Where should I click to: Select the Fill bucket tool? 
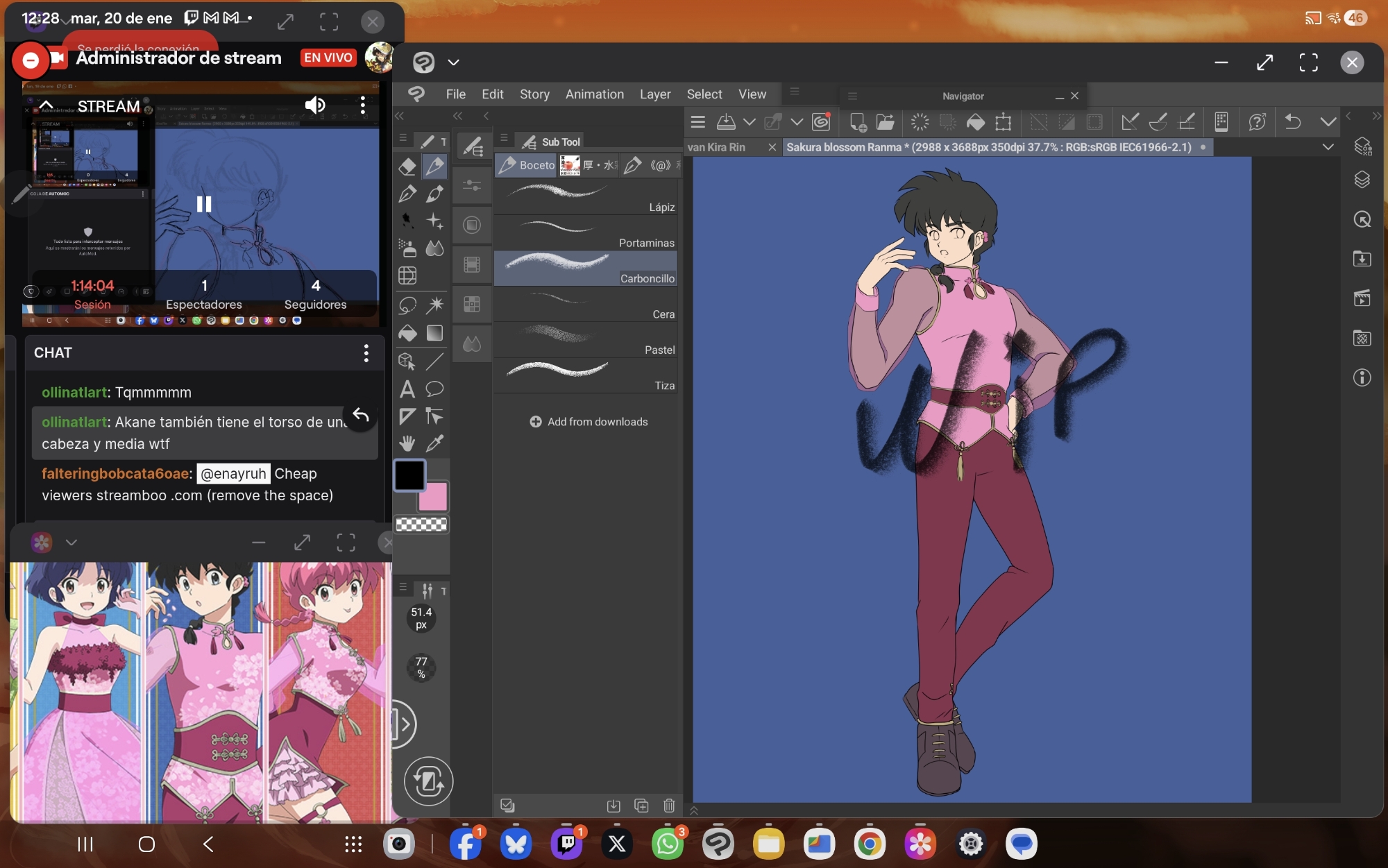click(407, 334)
